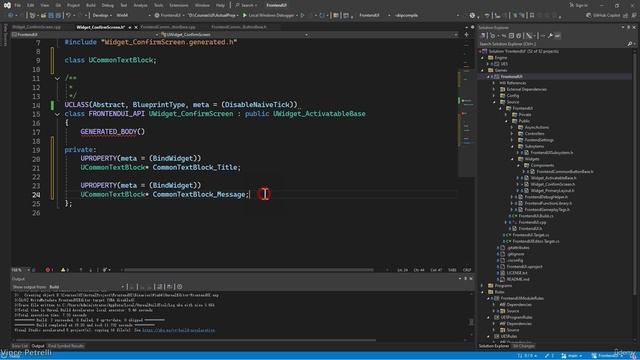640x360 pixels.
Task: Expand the Engine folder in Solution Explorer
Action: click(x=482, y=58)
